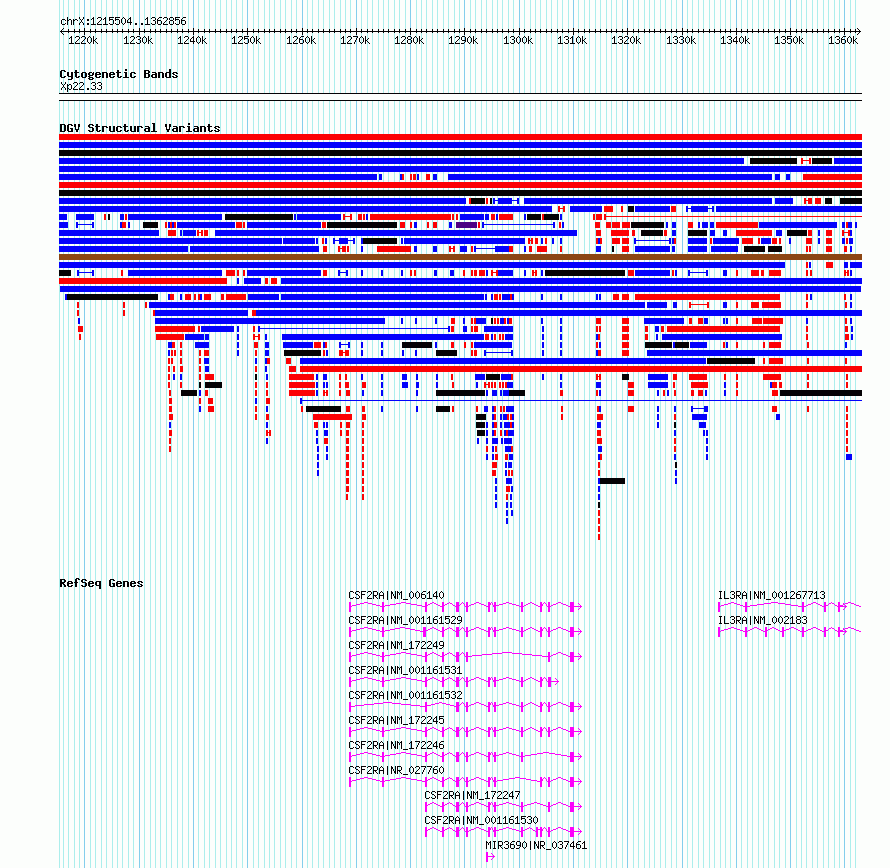Click CSF2RA|NM_001161531 transcript label
The width and height of the screenshot is (890, 868).
pyautogui.click(x=405, y=670)
